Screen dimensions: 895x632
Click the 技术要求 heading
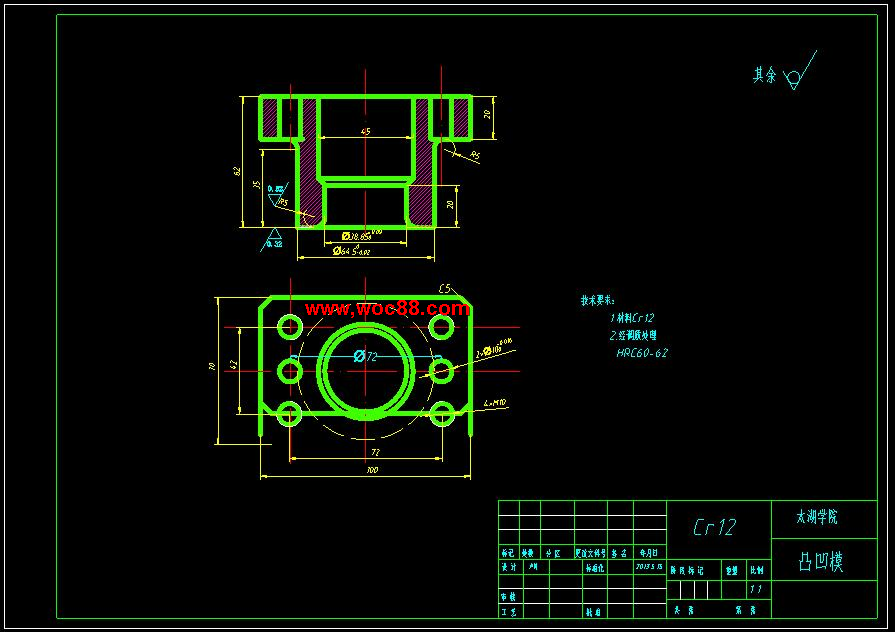pyautogui.click(x=598, y=300)
